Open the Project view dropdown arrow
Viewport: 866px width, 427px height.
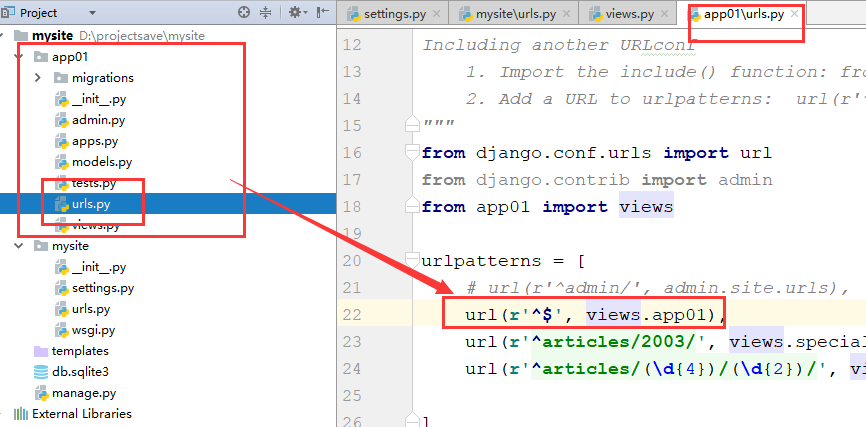pos(92,13)
